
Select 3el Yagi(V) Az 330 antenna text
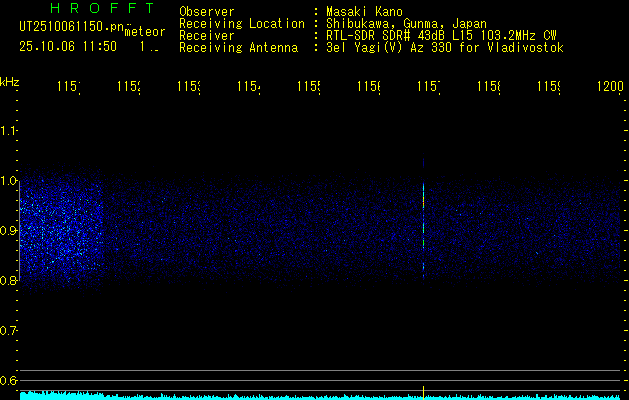(445, 48)
